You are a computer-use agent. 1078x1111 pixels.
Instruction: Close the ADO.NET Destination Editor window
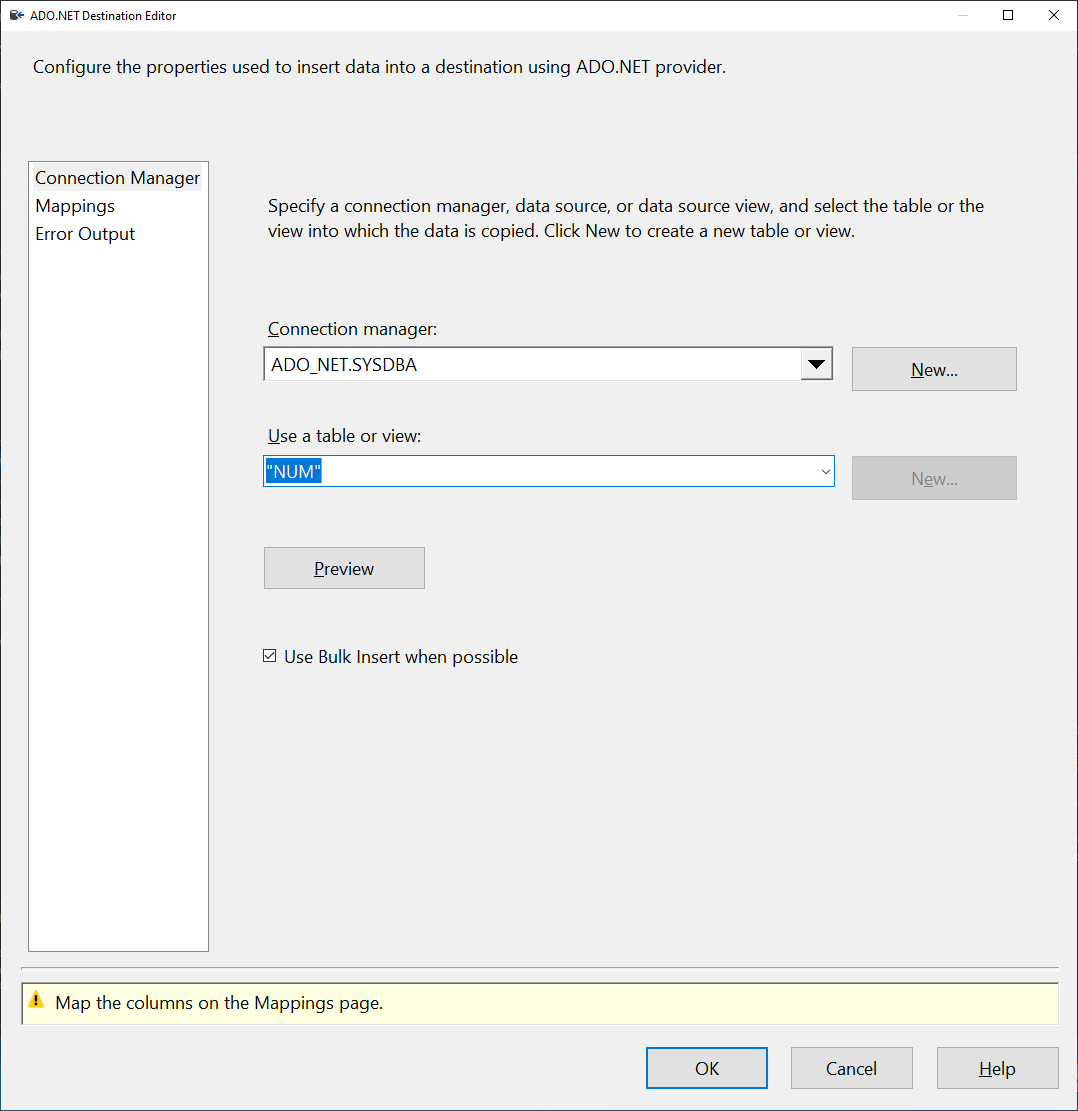pyautogui.click(x=1054, y=15)
